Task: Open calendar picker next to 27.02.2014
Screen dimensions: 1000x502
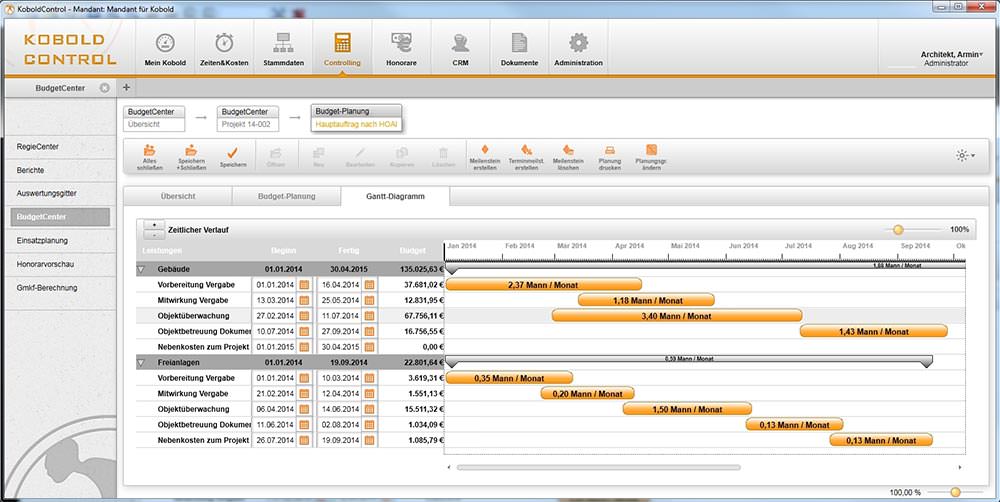Action: point(304,316)
